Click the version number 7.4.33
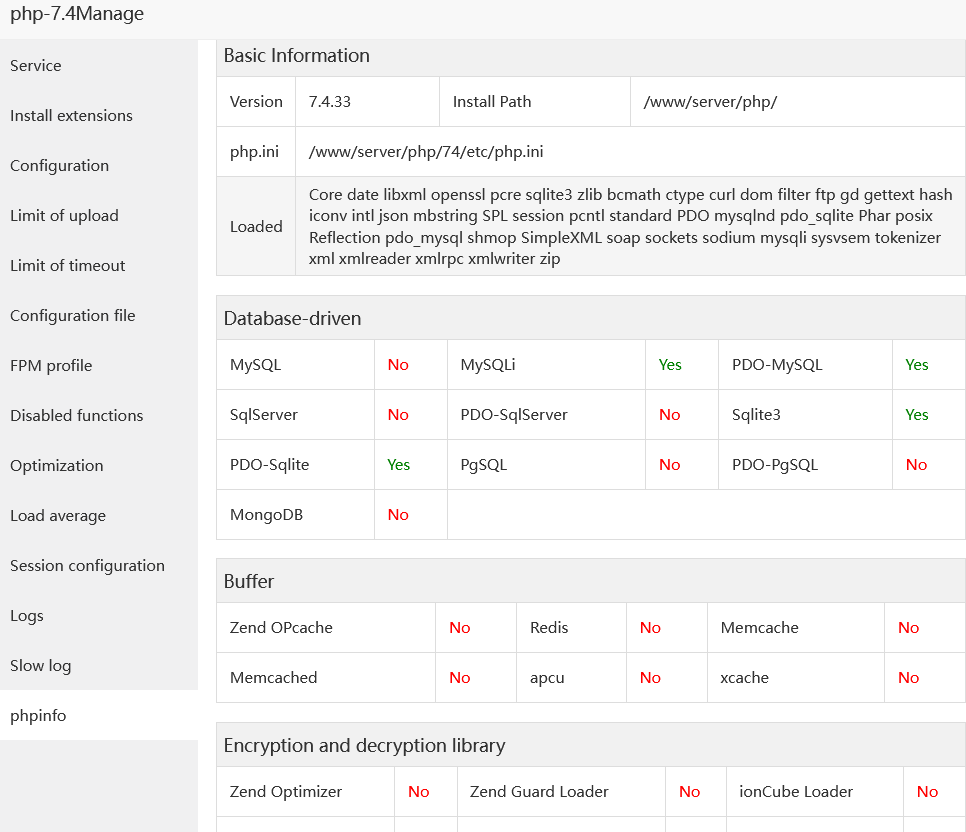This screenshot has width=966, height=832. pos(329,102)
